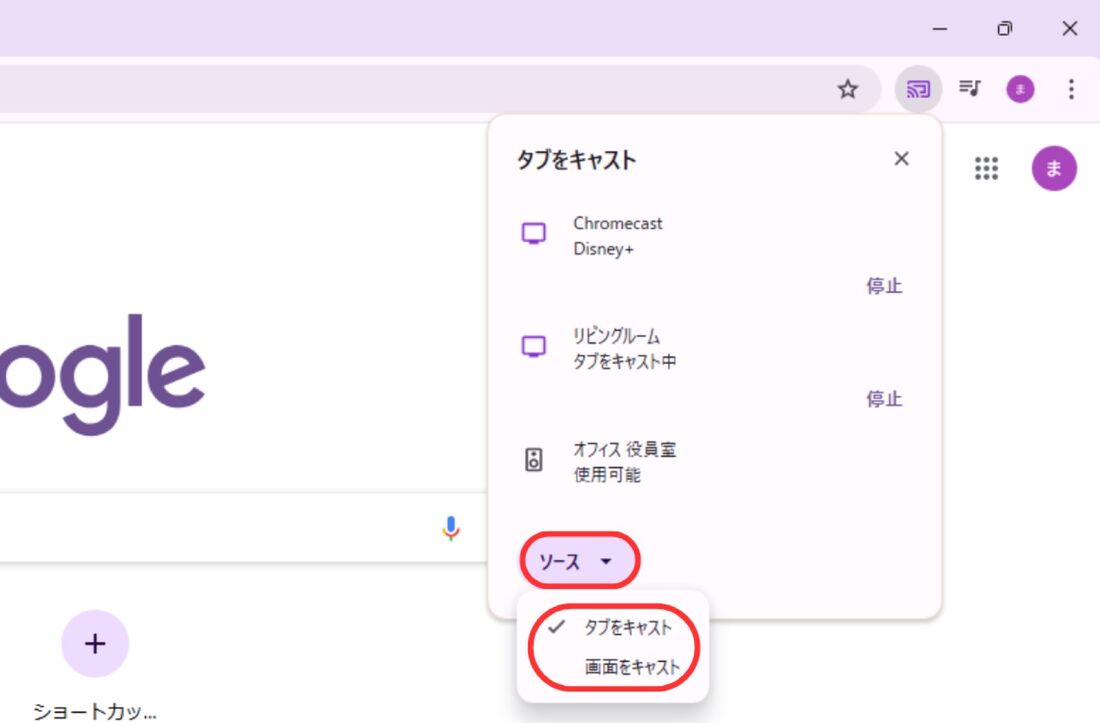The width and height of the screenshot is (1100, 723).
Task: Close the タブをキャスト dialog
Action: click(x=901, y=158)
